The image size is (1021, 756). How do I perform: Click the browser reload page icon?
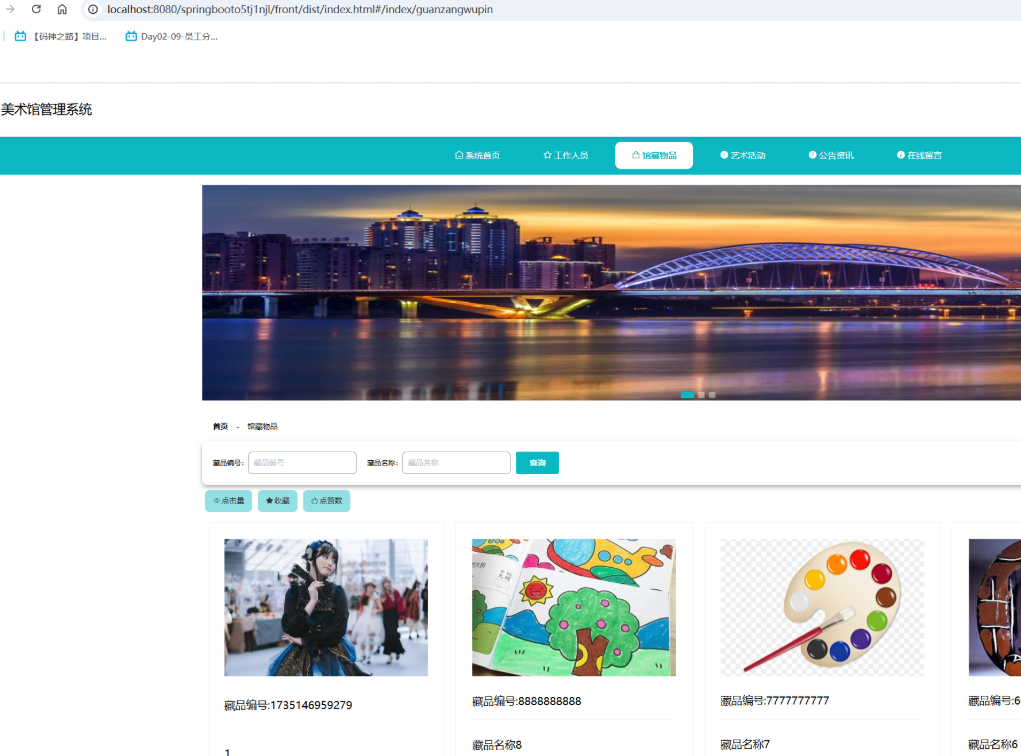tap(36, 9)
